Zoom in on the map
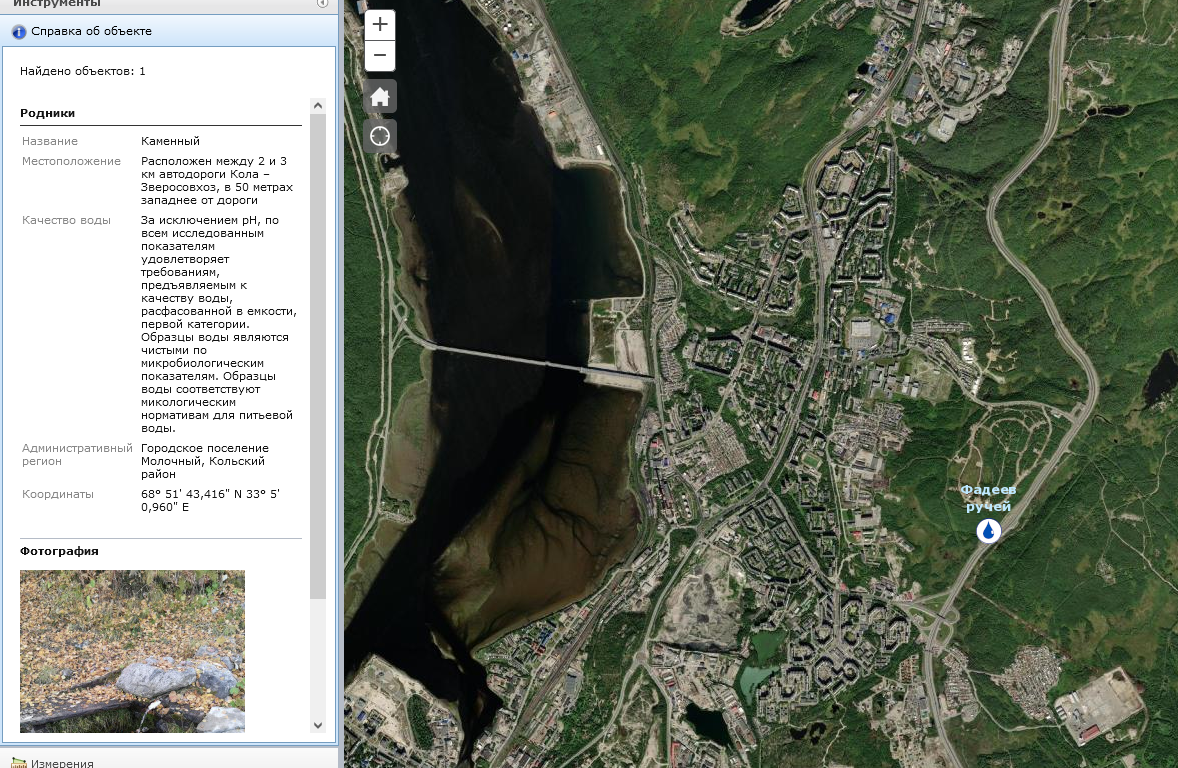 (380, 25)
